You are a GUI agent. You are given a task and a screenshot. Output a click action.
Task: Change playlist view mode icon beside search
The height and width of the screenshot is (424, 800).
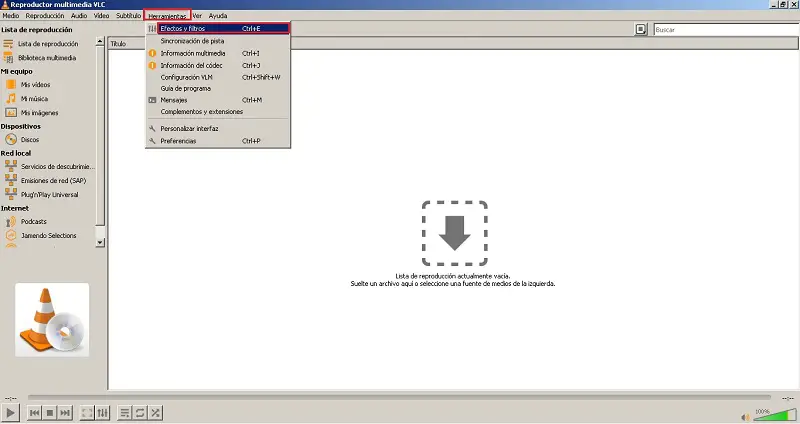(x=641, y=30)
